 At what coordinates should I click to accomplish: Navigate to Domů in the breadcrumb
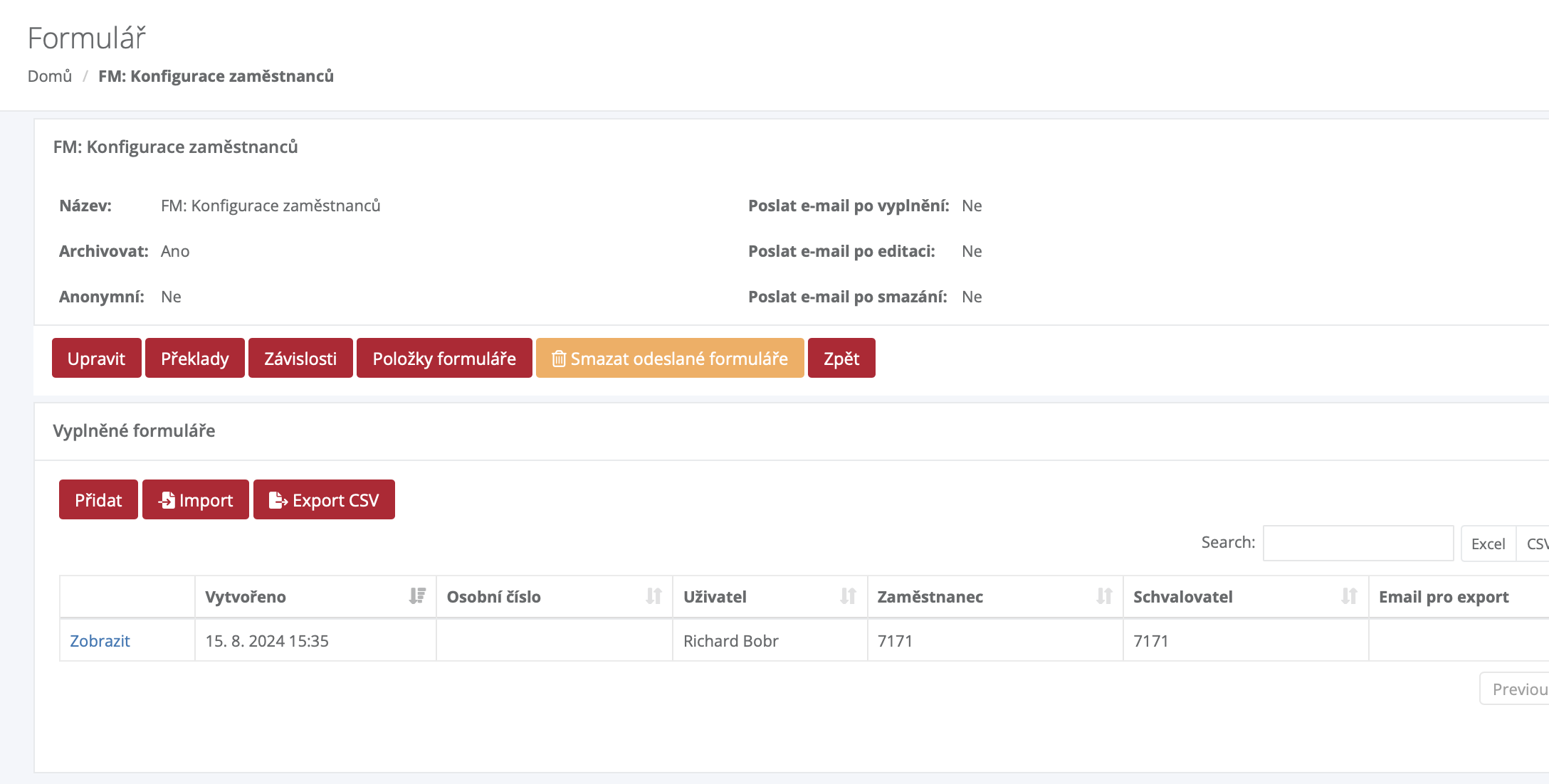click(x=49, y=76)
